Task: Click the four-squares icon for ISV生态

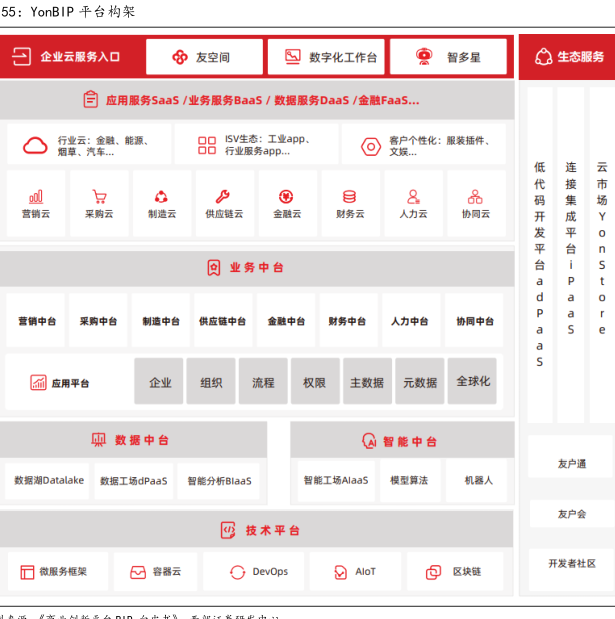Action: tap(207, 145)
